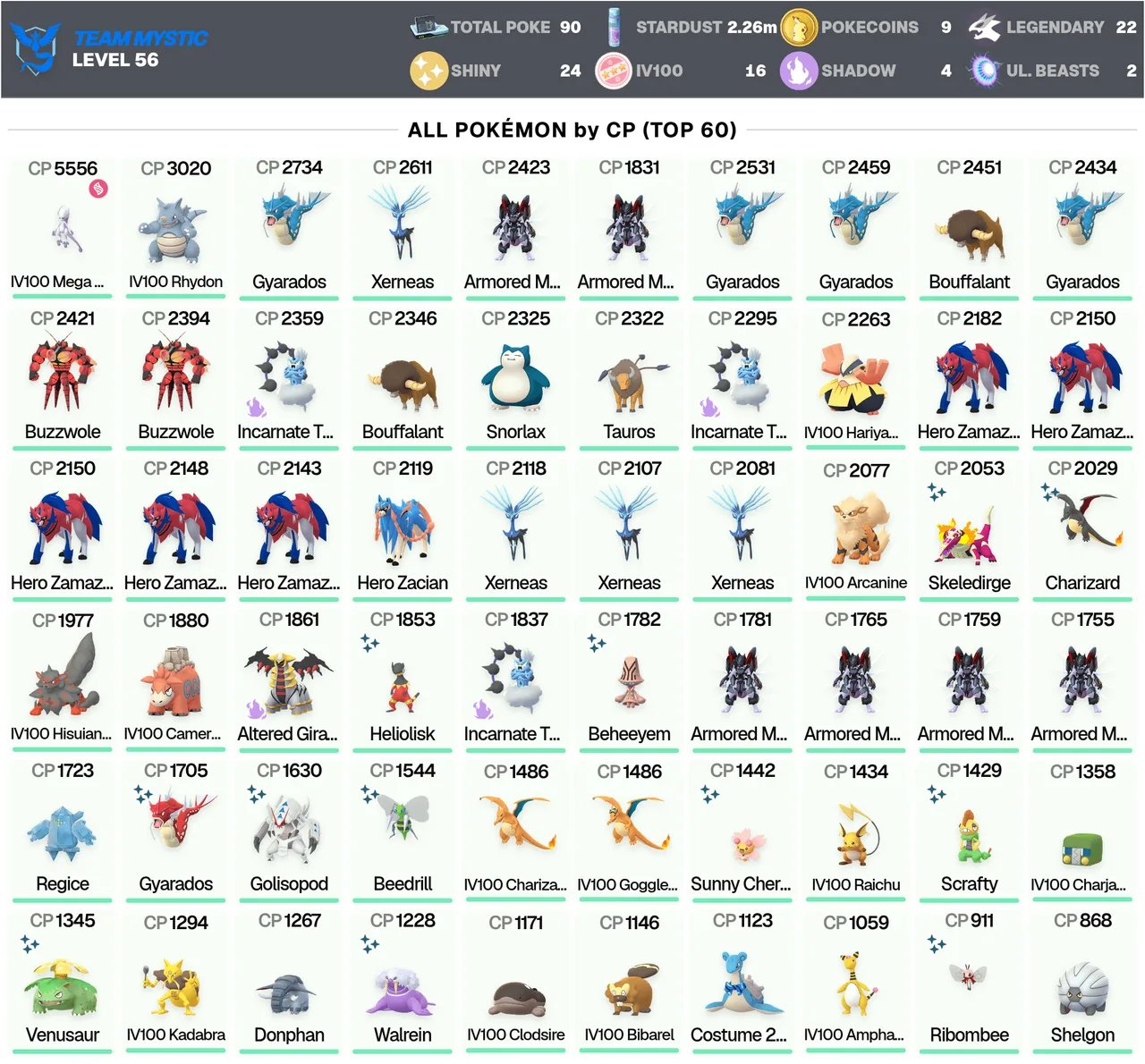This screenshot has width=1145, height=1064.
Task: Select the Total Poke storage icon
Action: click(428, 28)
